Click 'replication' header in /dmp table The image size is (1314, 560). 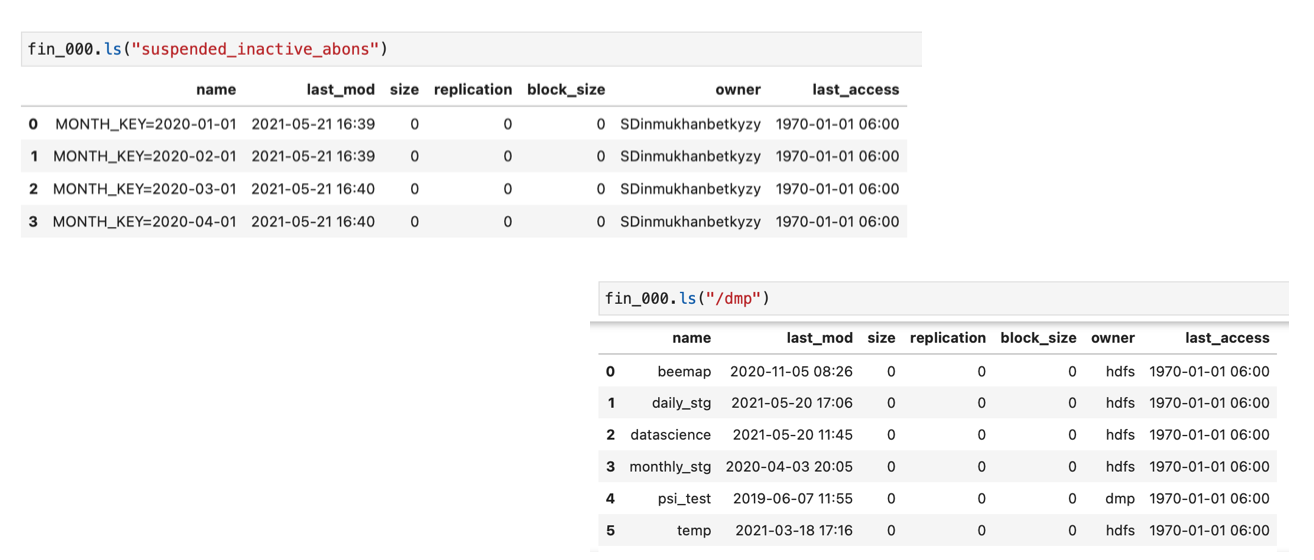(x=948, y=338)
